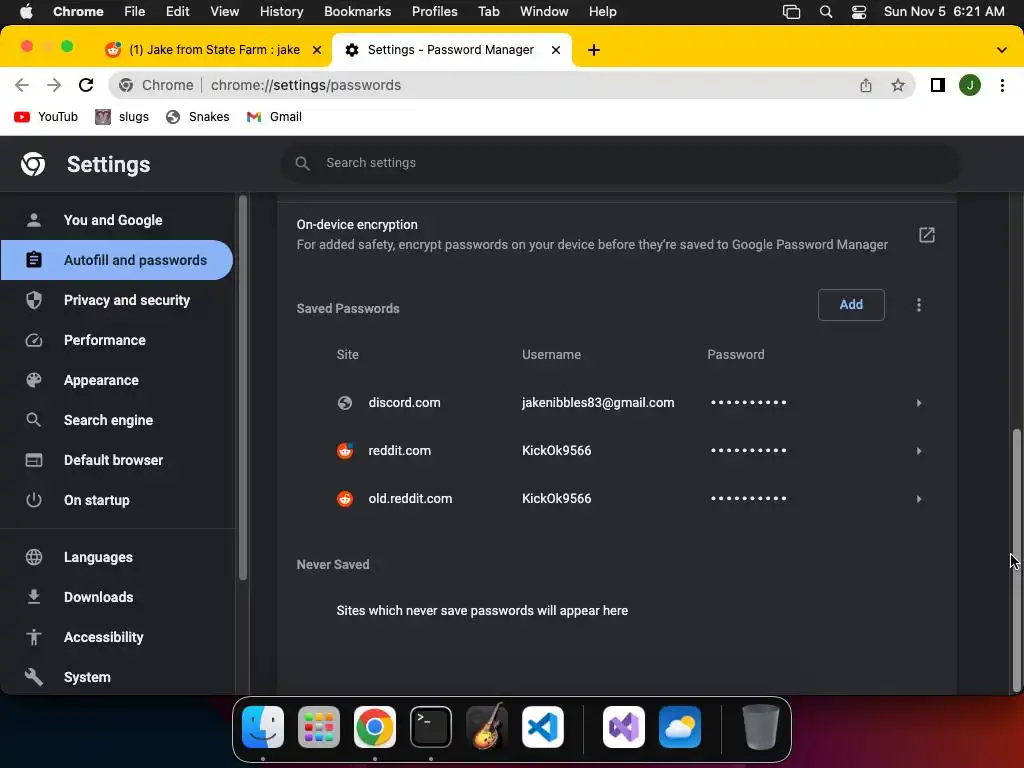Open on-device encryption external link icon

point(927,234)
